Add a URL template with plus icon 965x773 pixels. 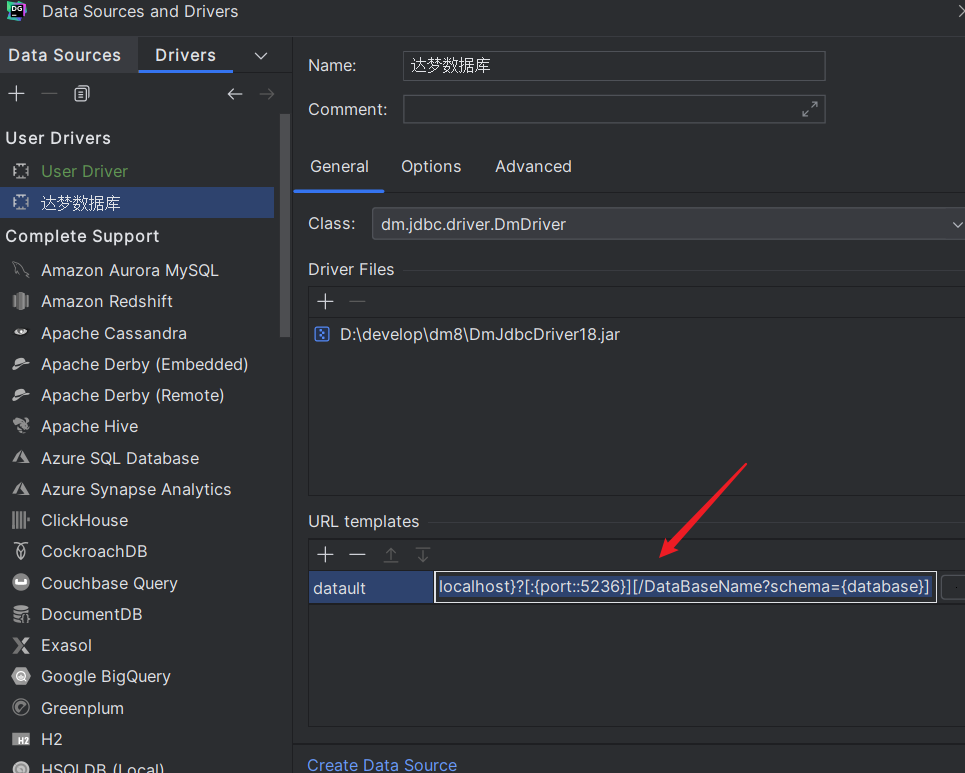(x=325, y=555)
